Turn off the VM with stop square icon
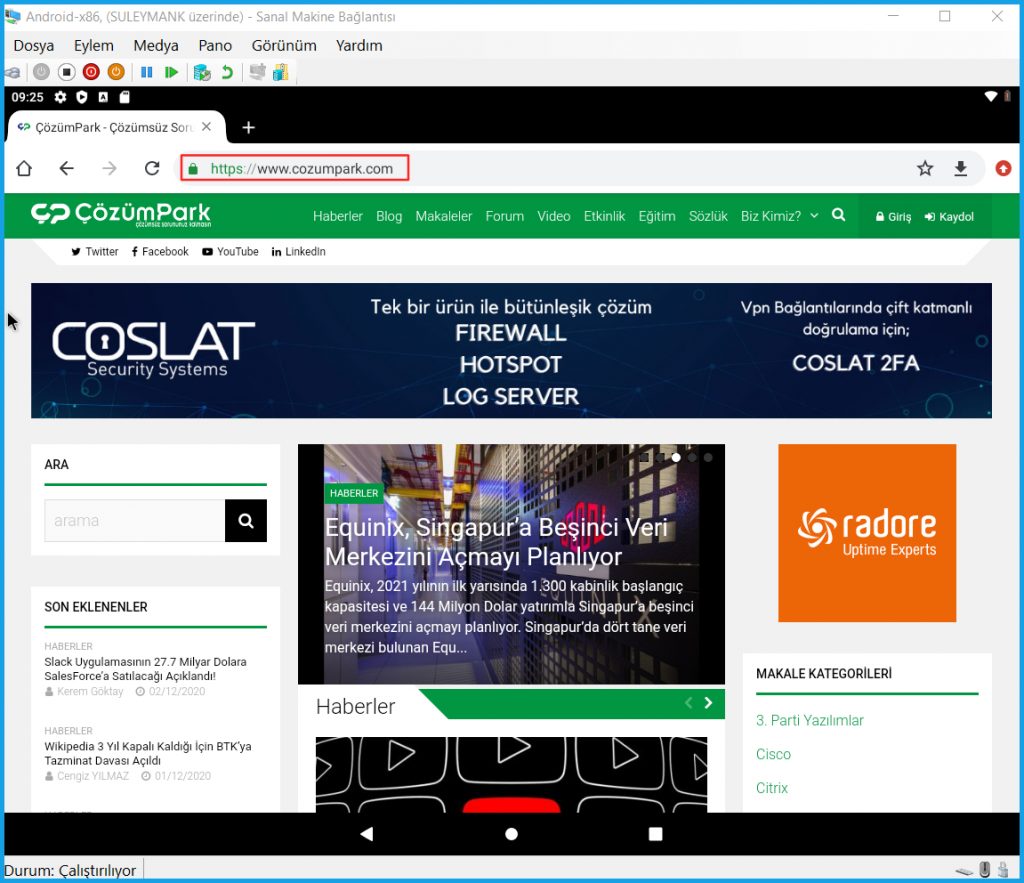Viewport: 1024px width, 883px height. point(66,72)
